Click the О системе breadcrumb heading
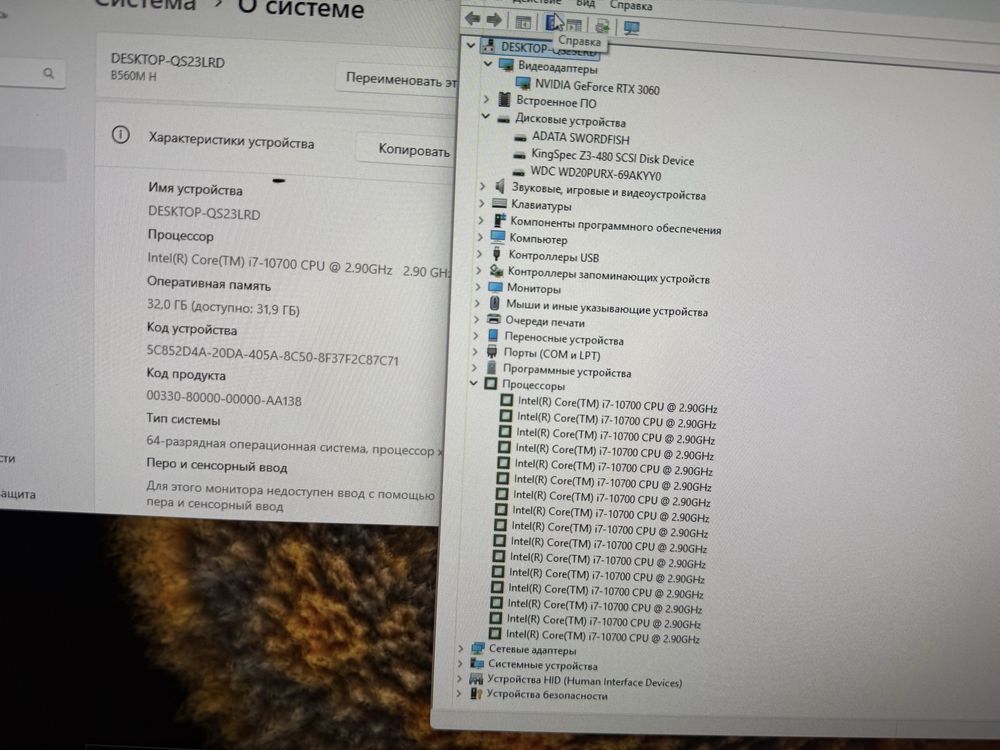 point(301,8)
